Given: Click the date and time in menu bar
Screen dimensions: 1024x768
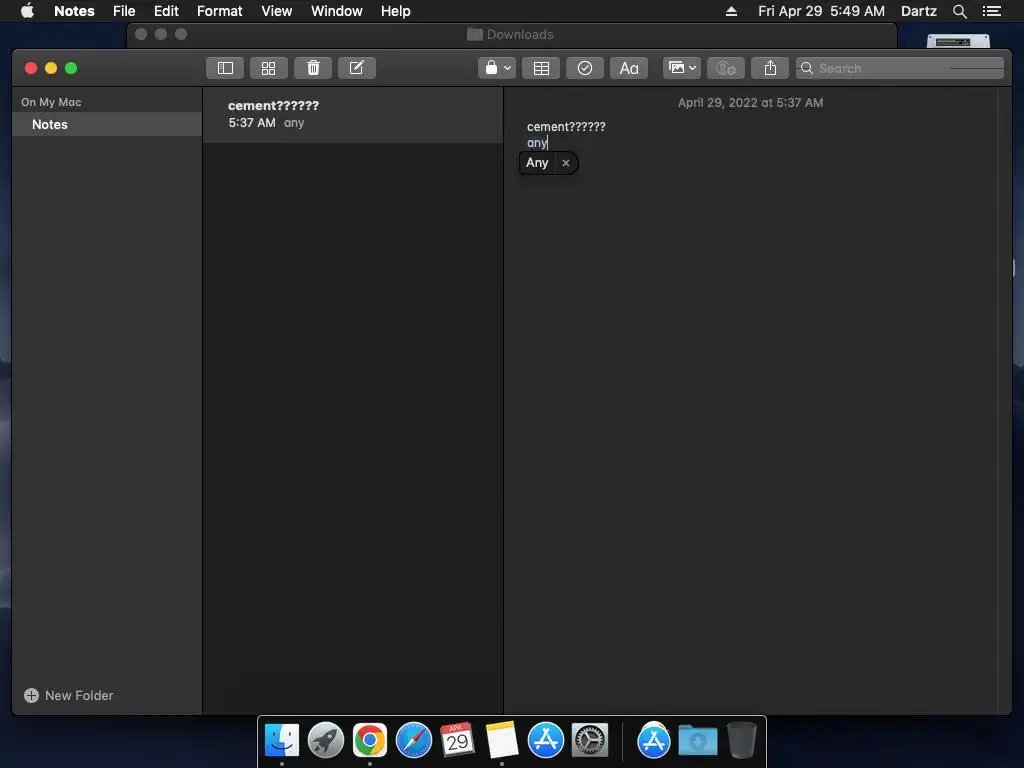Looking at the screenshot, I should [821, 11].
